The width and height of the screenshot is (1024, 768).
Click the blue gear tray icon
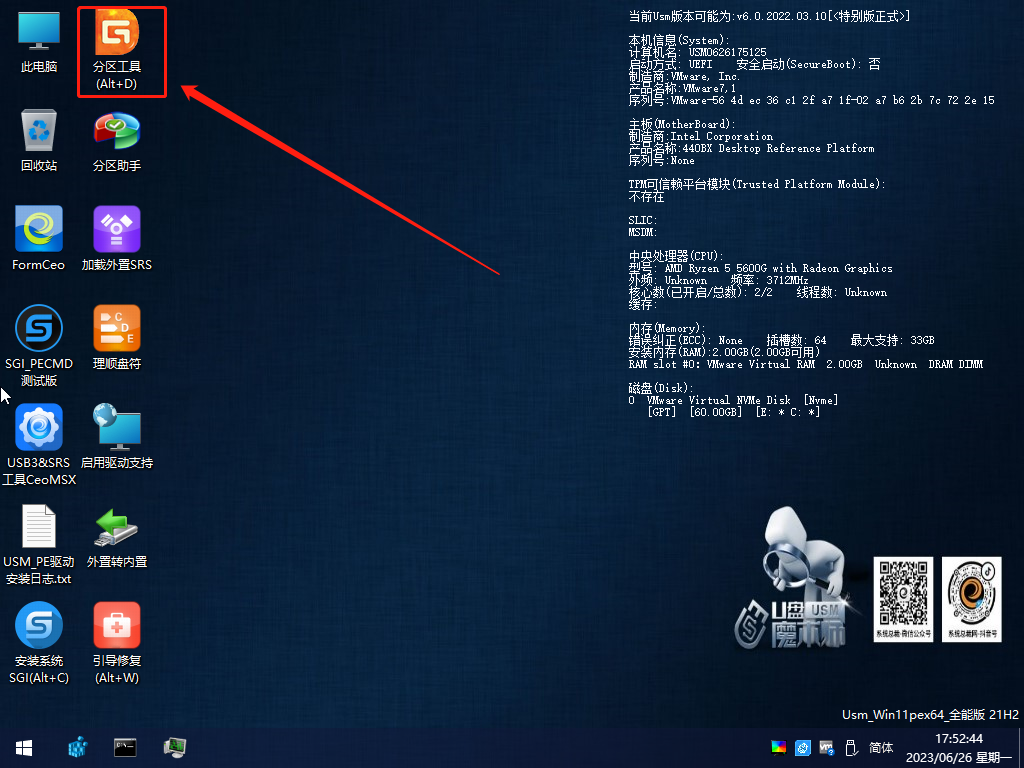point(803,748)
